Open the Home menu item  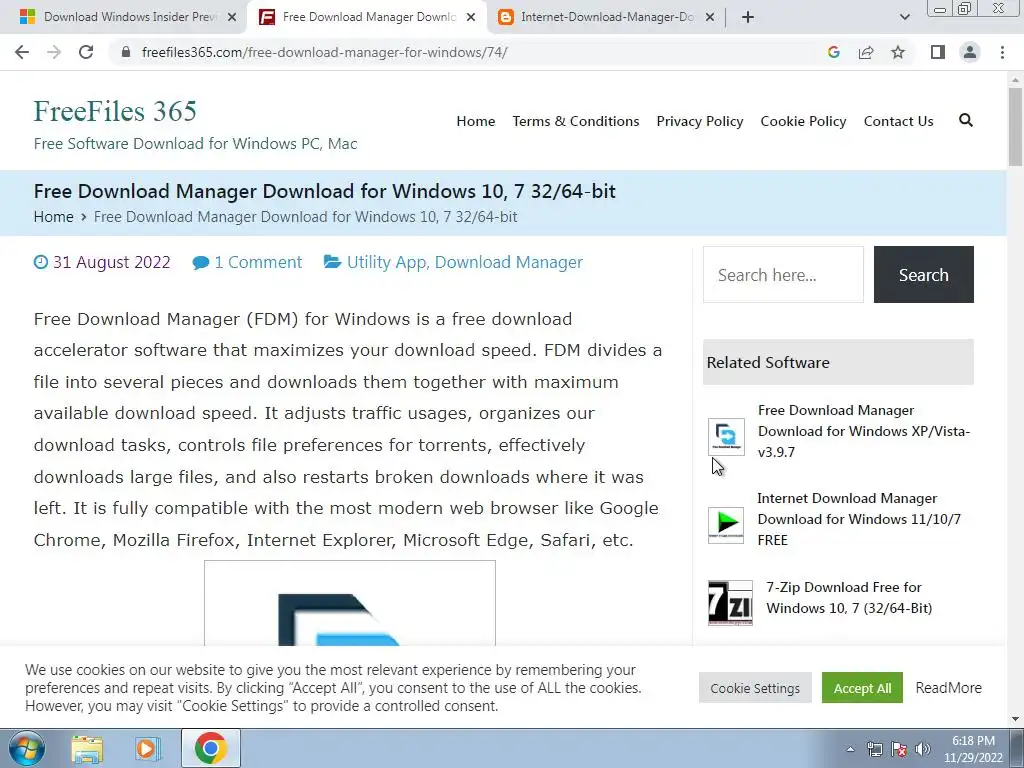[x=475, y=121]
